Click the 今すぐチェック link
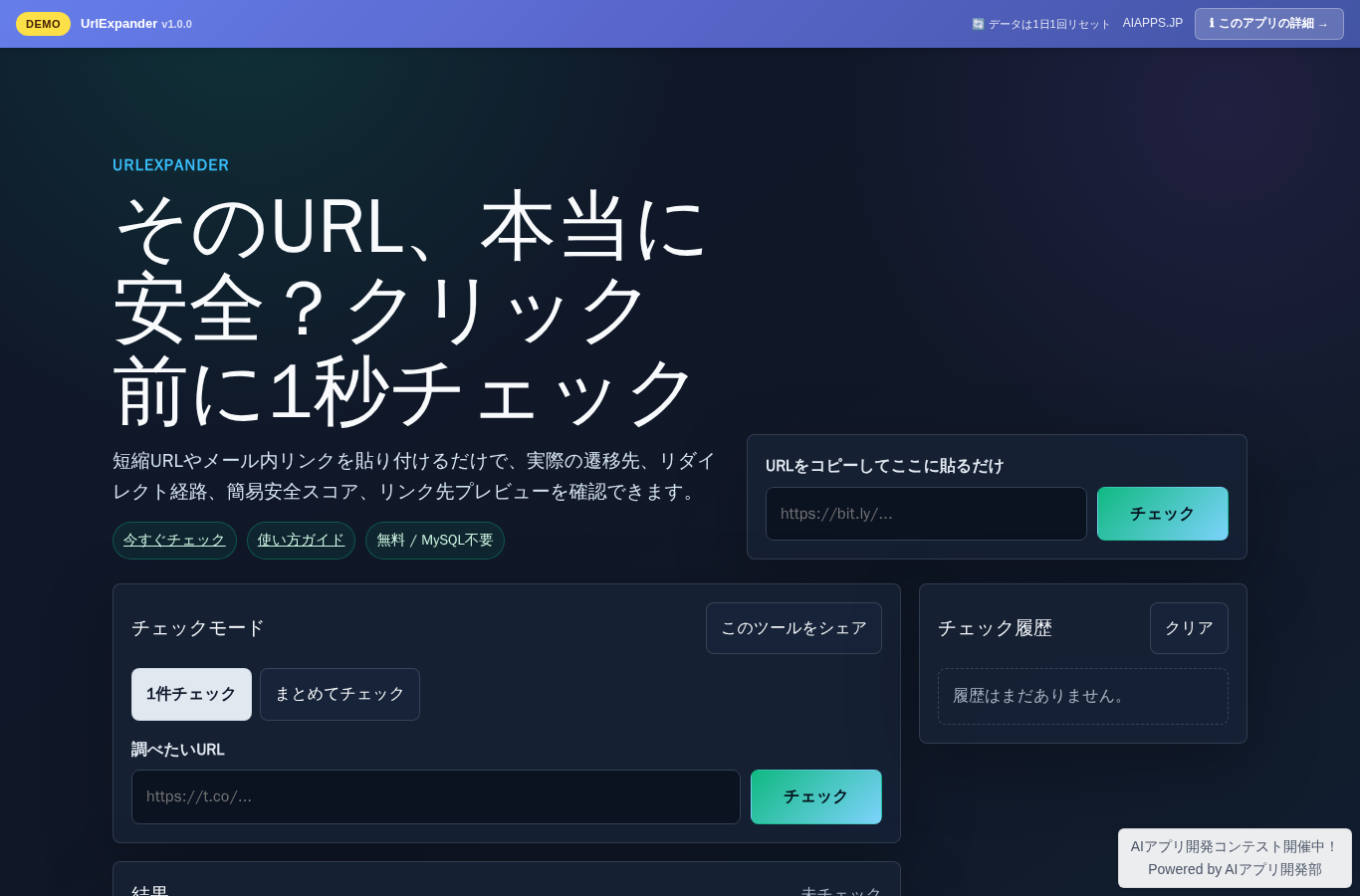The height and width of the screenshot is (896, 1360). (174, 541)
